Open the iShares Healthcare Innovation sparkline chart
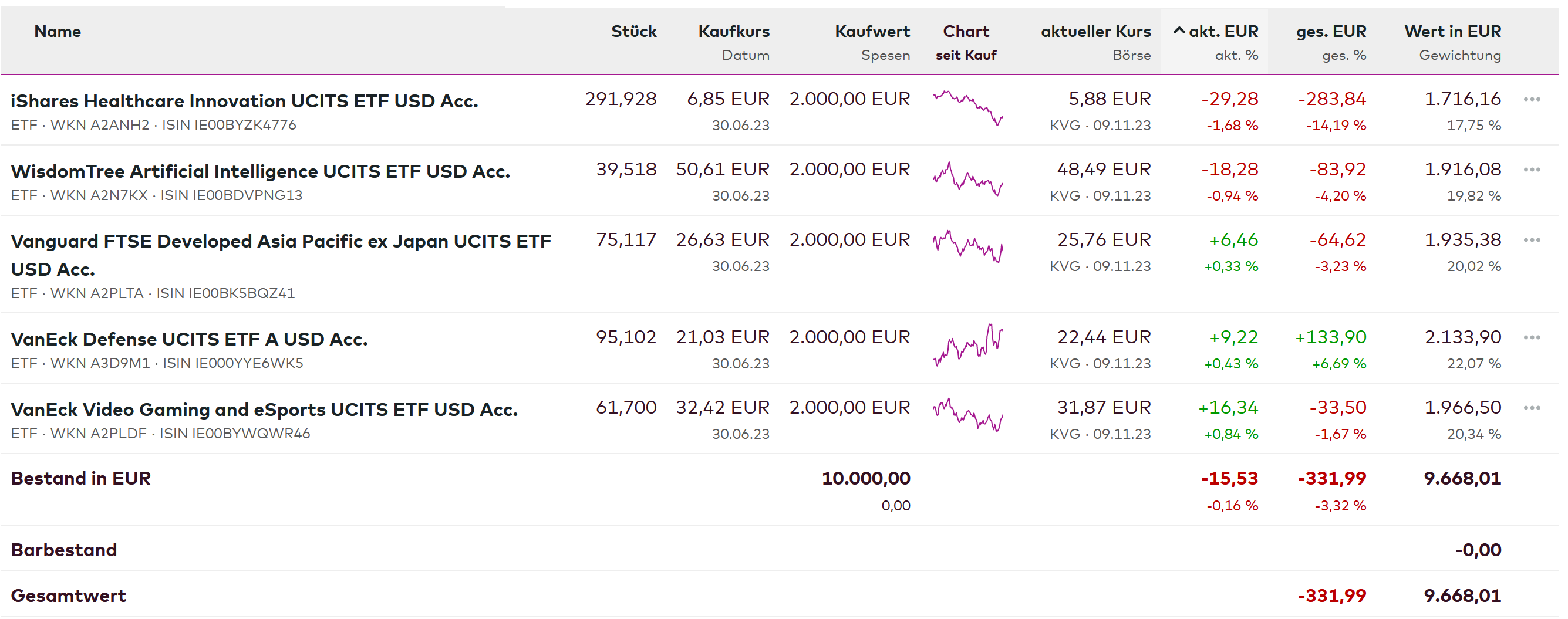 967,108
